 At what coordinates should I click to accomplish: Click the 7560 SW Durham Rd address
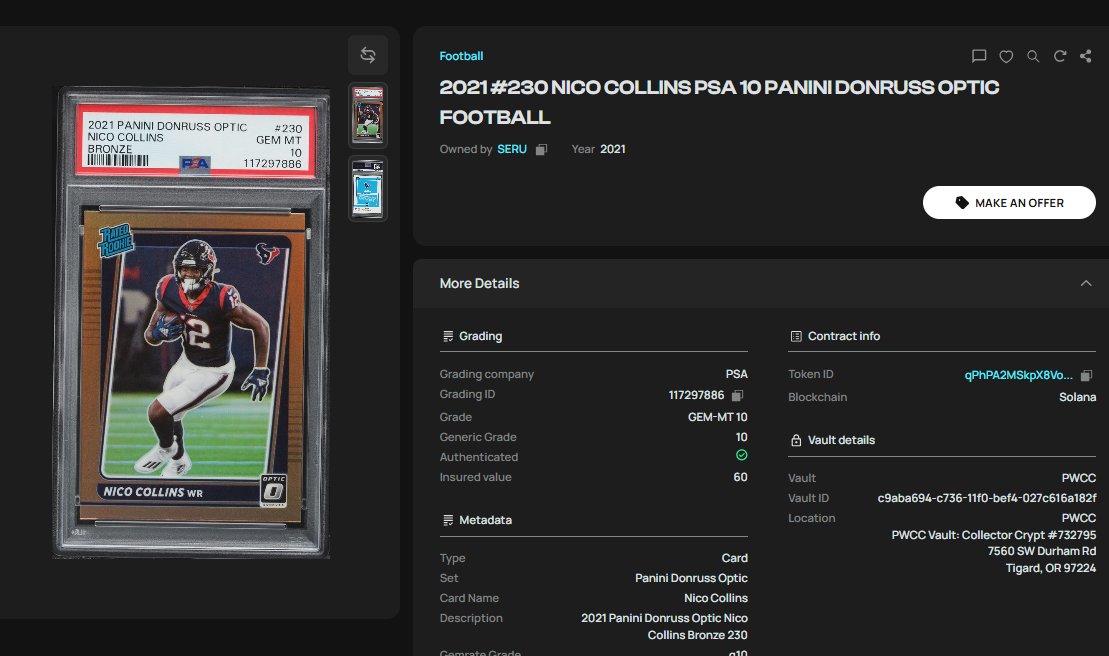tap(1041, 551)
